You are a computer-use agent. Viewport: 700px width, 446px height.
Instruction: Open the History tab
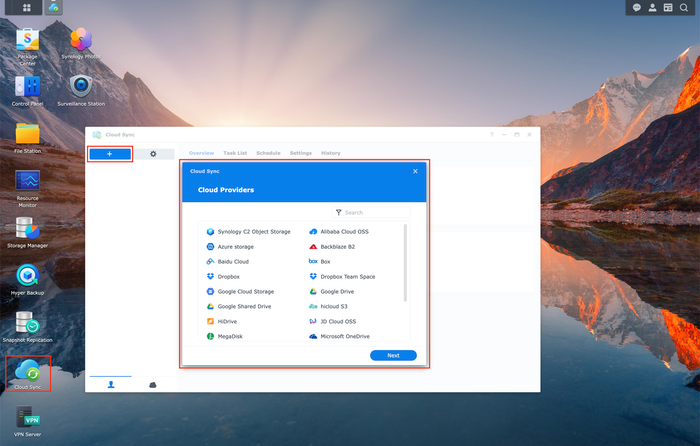tap(330, 153)
